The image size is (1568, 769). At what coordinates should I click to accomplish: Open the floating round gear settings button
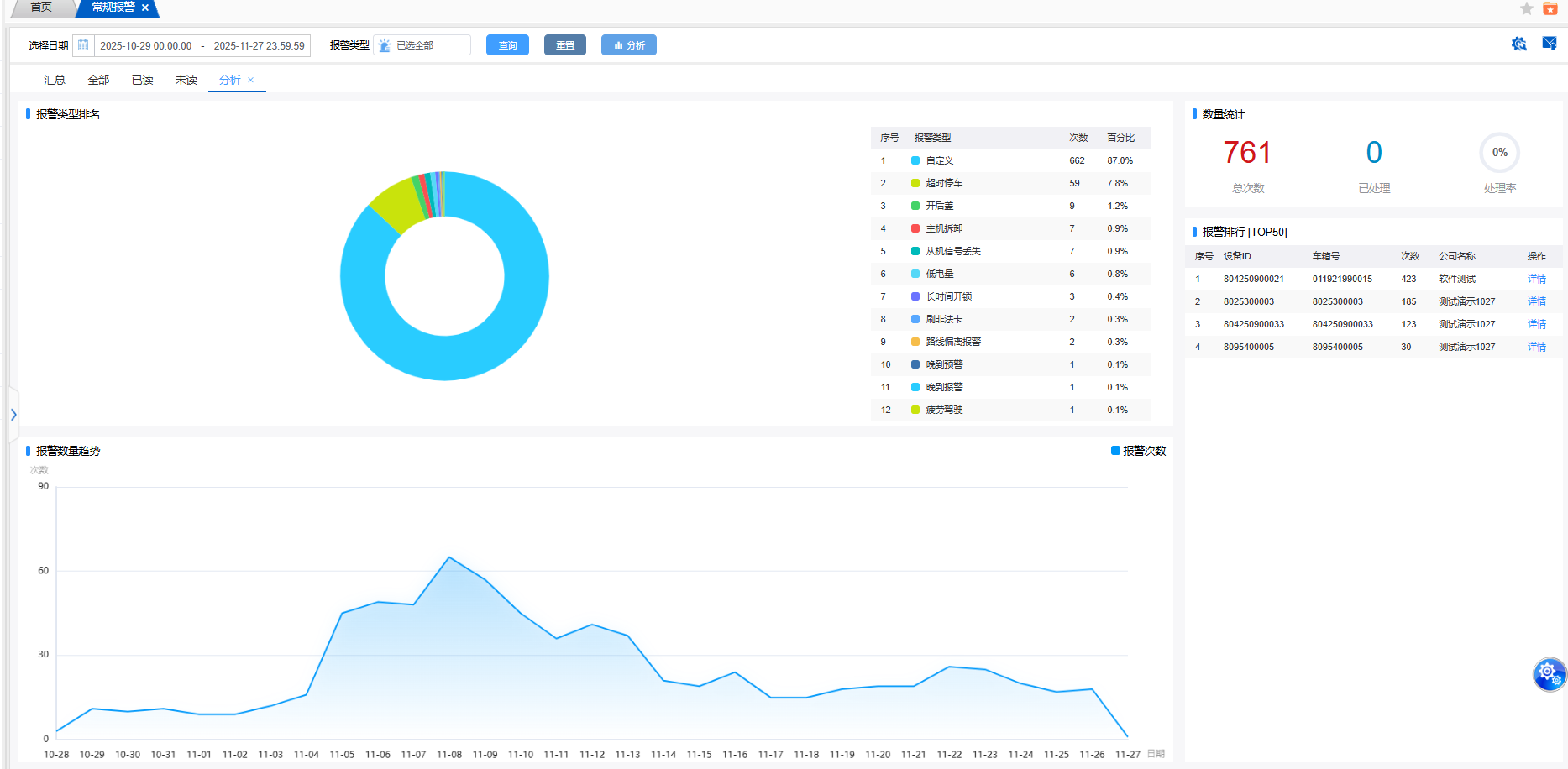(1548, 673)
